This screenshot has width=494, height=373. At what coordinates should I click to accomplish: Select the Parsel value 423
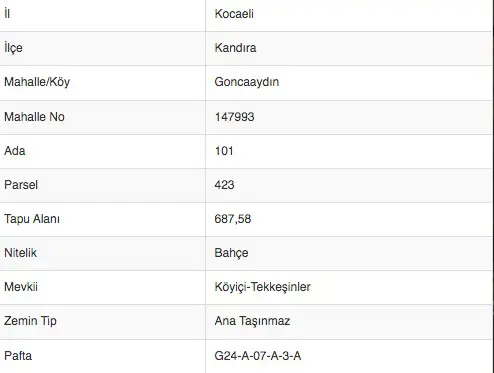click(224, 185)
